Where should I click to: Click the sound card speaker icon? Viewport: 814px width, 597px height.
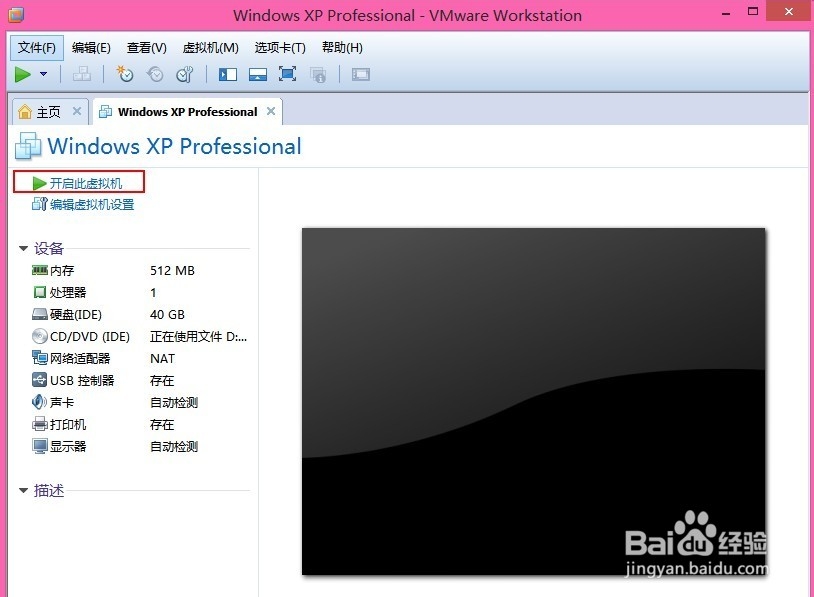(39, 402)
